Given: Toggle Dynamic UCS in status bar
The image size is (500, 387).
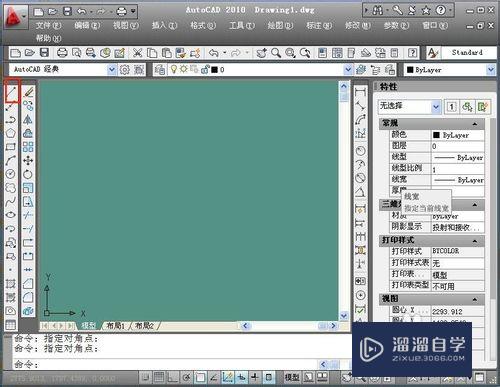Looking at the screenshot, I should pos(228,377).
